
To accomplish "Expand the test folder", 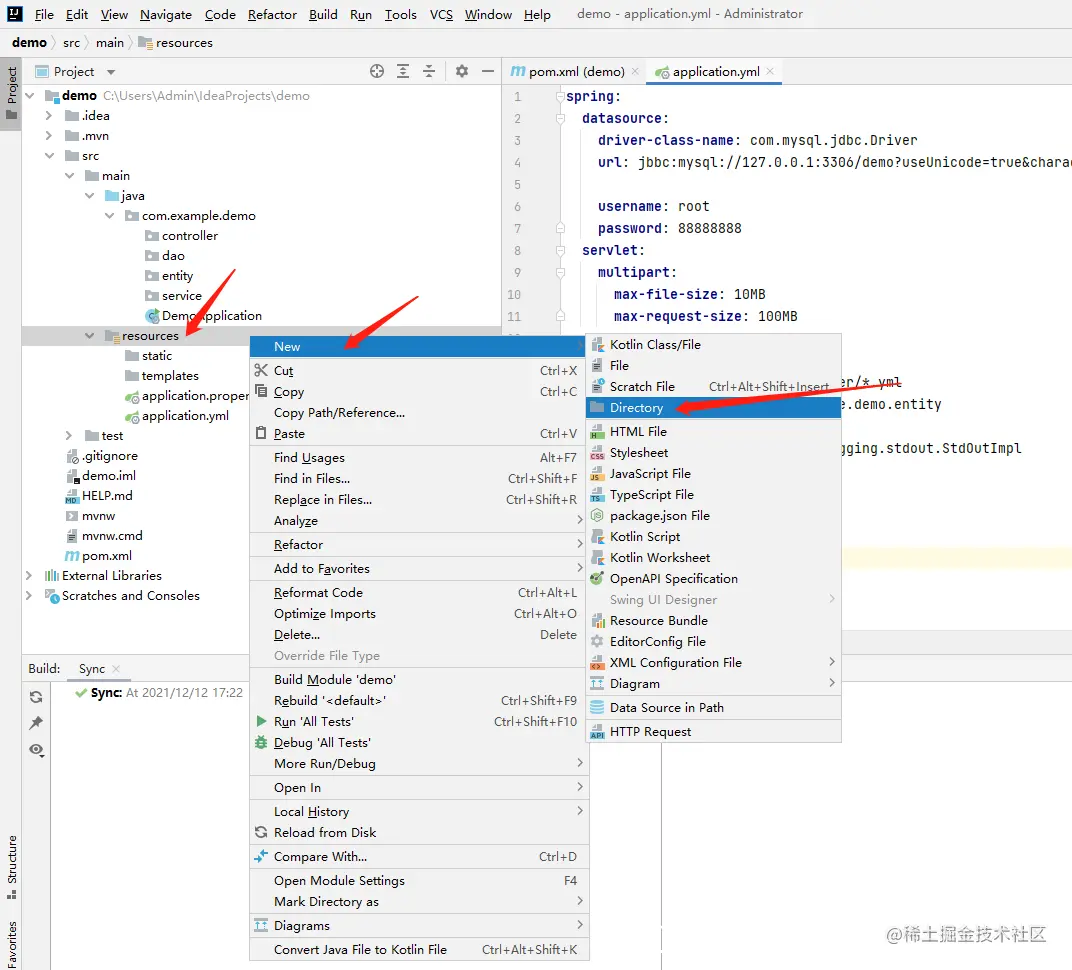I will (68, 435).
